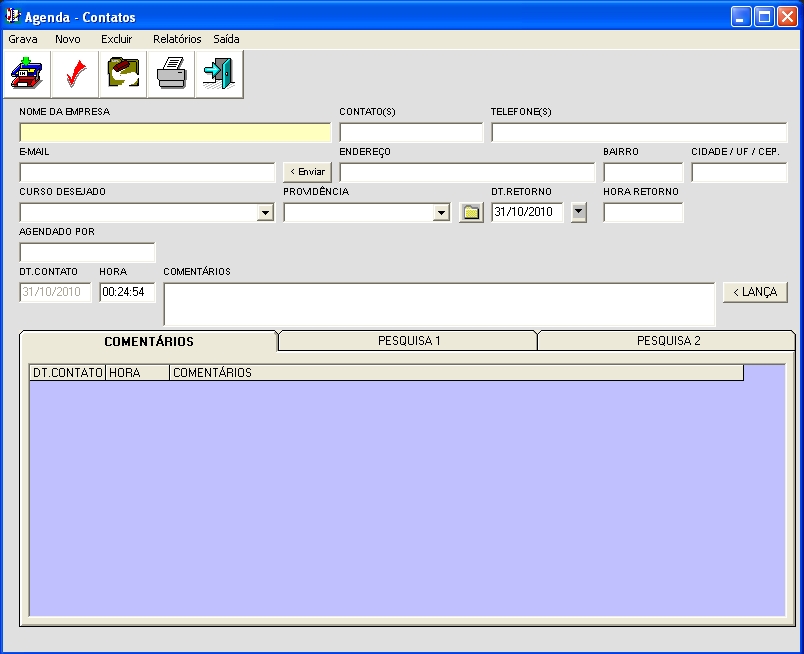The width and height of the screenshot is (804, 654).
Task: Click the DT.RETORNO date field 31/10/2010
Action: point(527,212)
